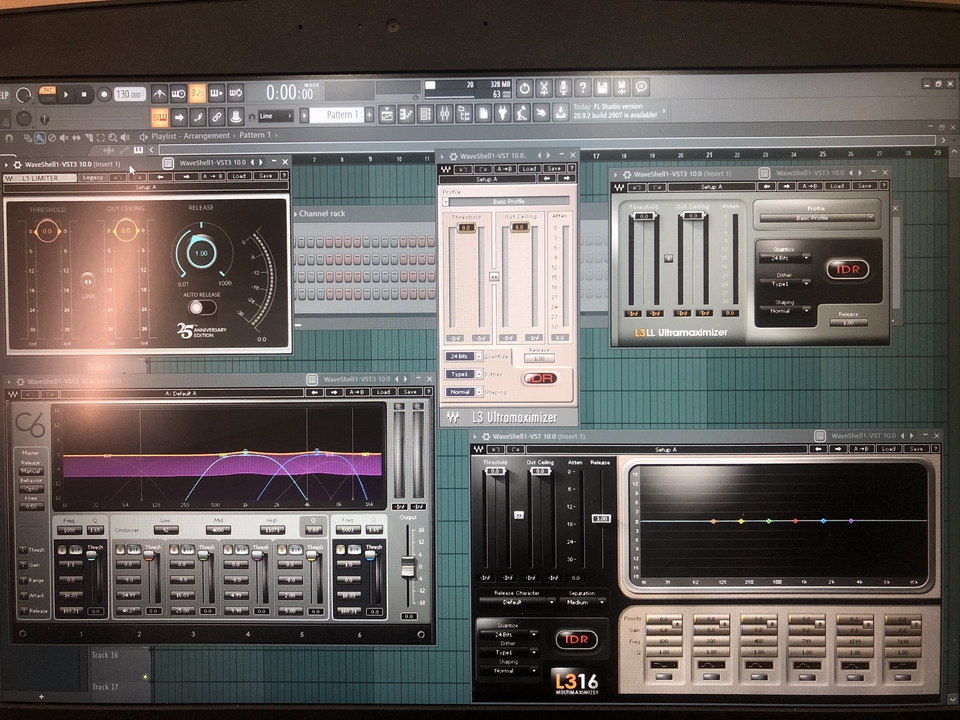Toggle the IDR button in L3LL Ultramaximizer
The width and height of the screenshot is (960, 720).
[848, 269]
